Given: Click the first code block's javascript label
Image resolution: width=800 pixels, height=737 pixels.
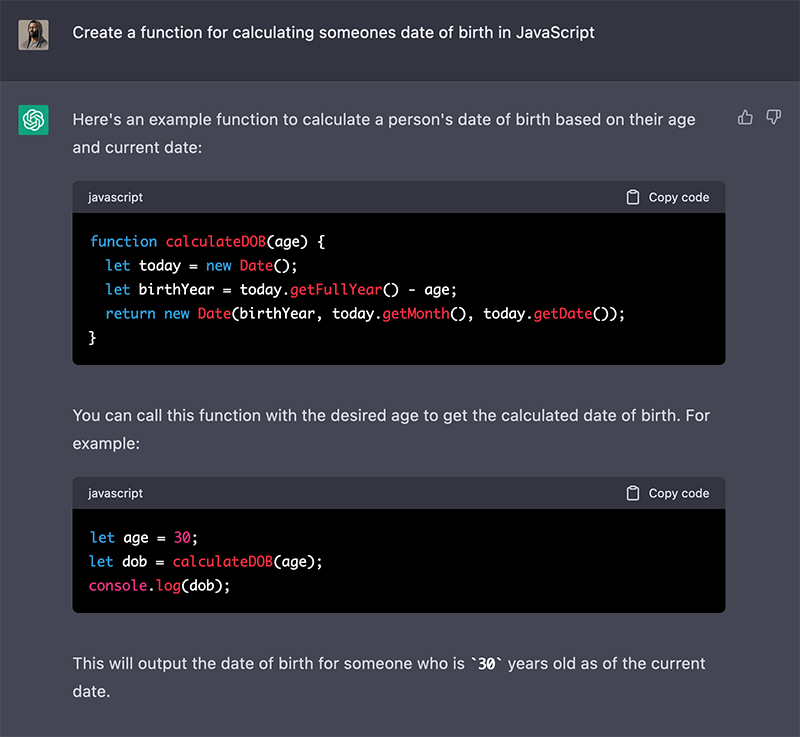Looking at the screenshot, I should coord(115,197).
